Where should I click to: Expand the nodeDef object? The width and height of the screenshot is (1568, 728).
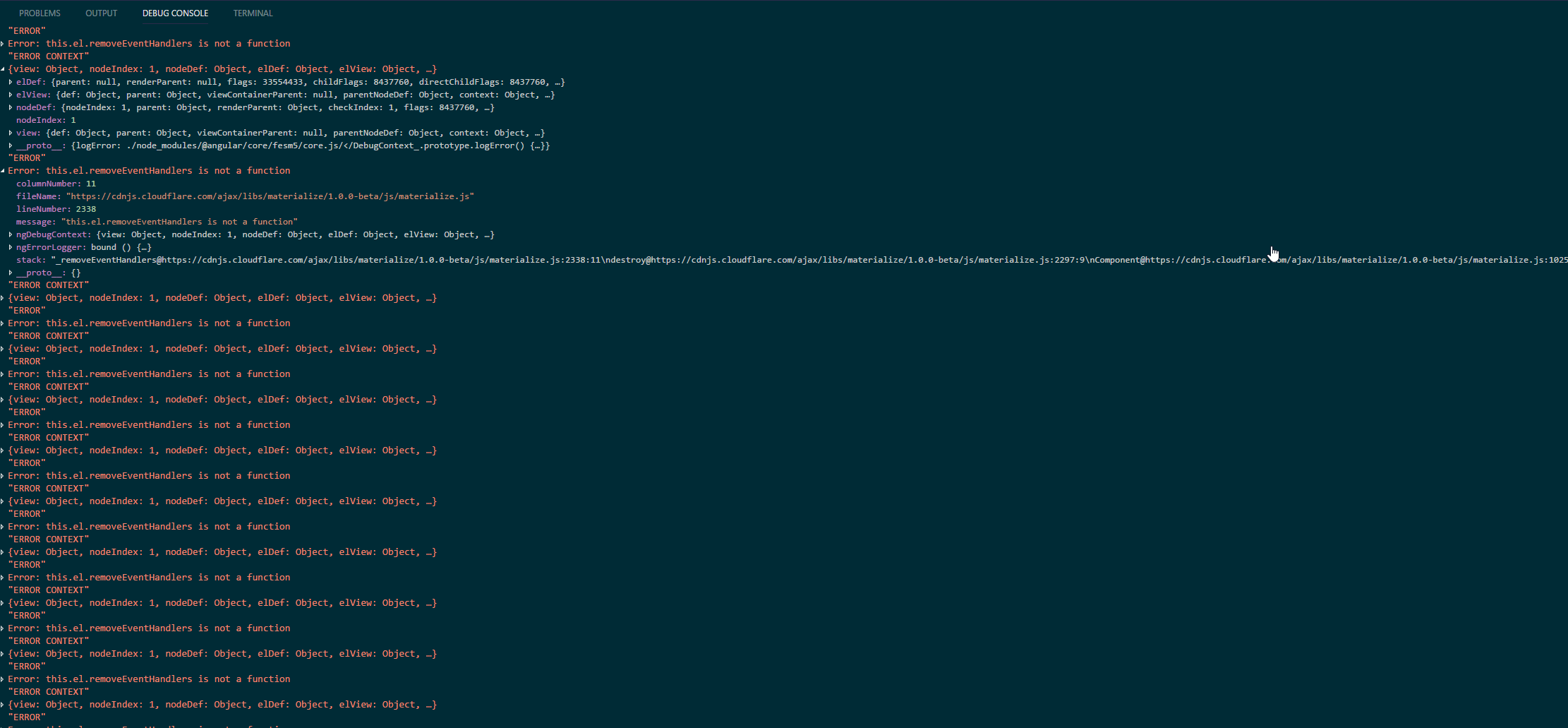(10, 107)
